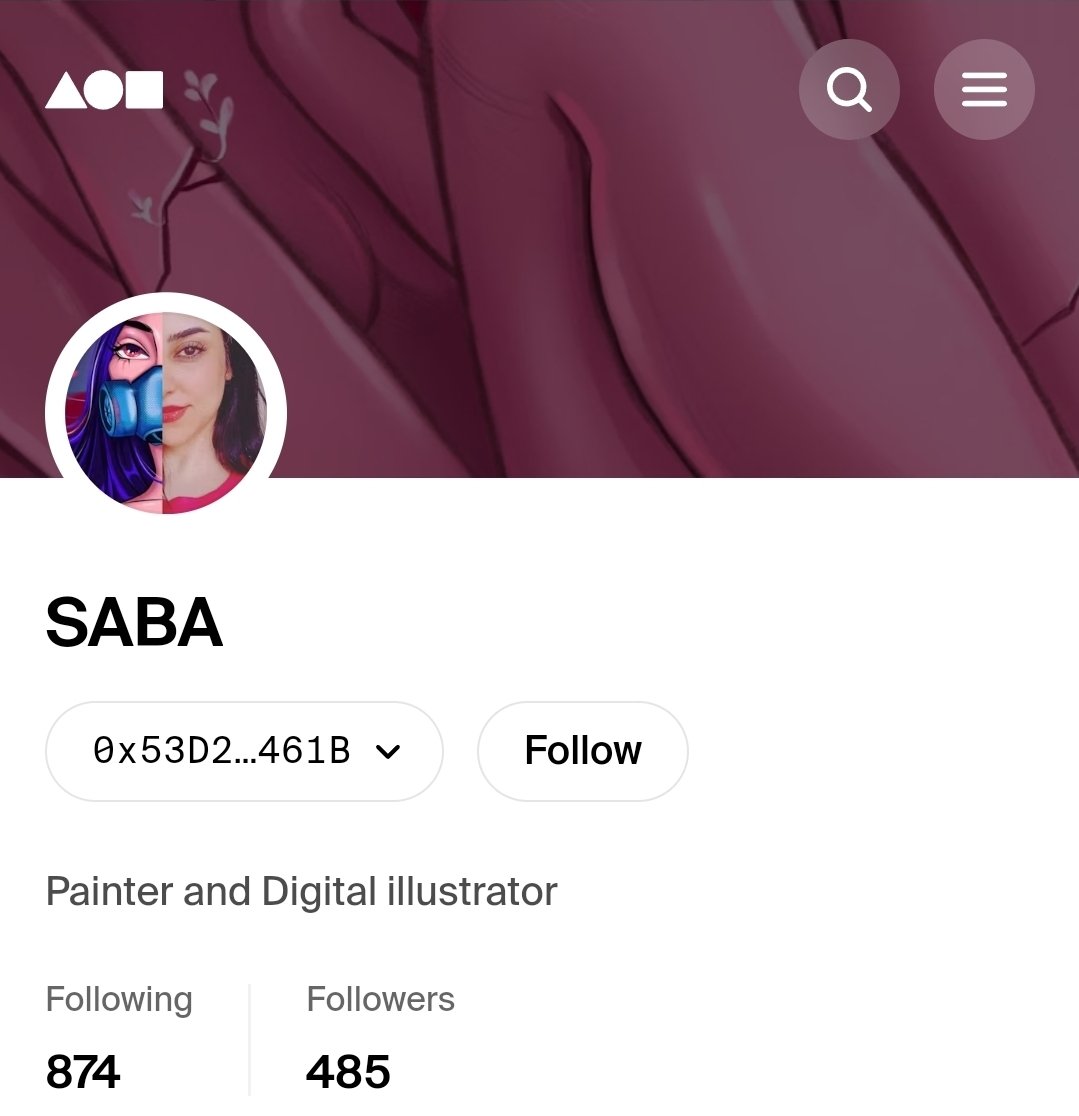
Task: Click the circle shape in the logo
Action: pos(104,90)
